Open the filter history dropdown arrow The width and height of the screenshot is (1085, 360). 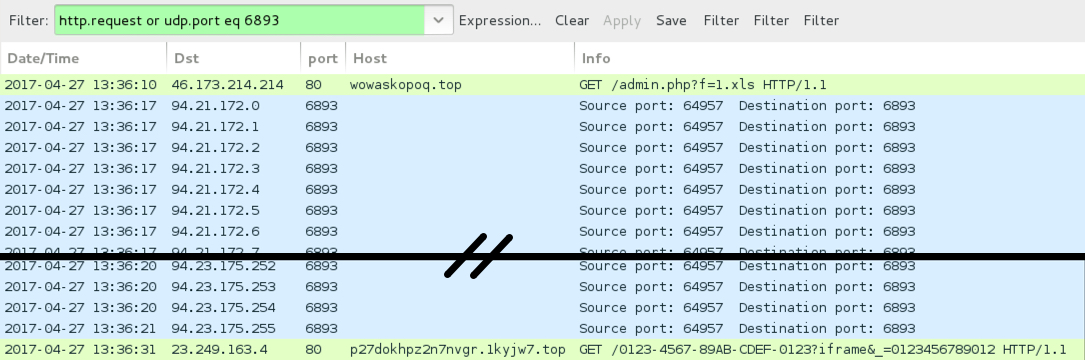[439, 20]
